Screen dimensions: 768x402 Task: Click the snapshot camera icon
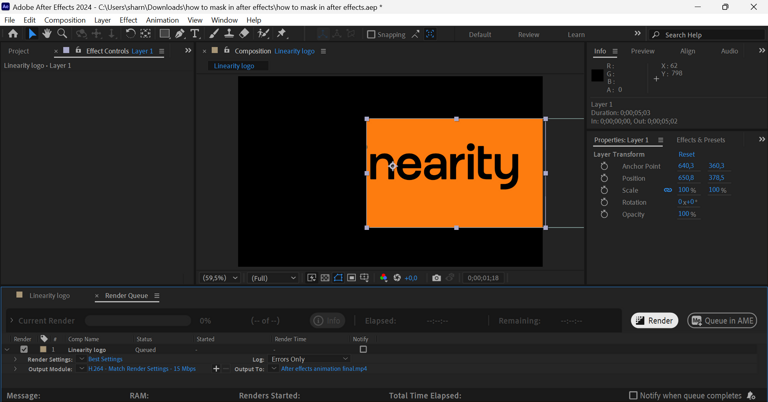coord(436,278)
